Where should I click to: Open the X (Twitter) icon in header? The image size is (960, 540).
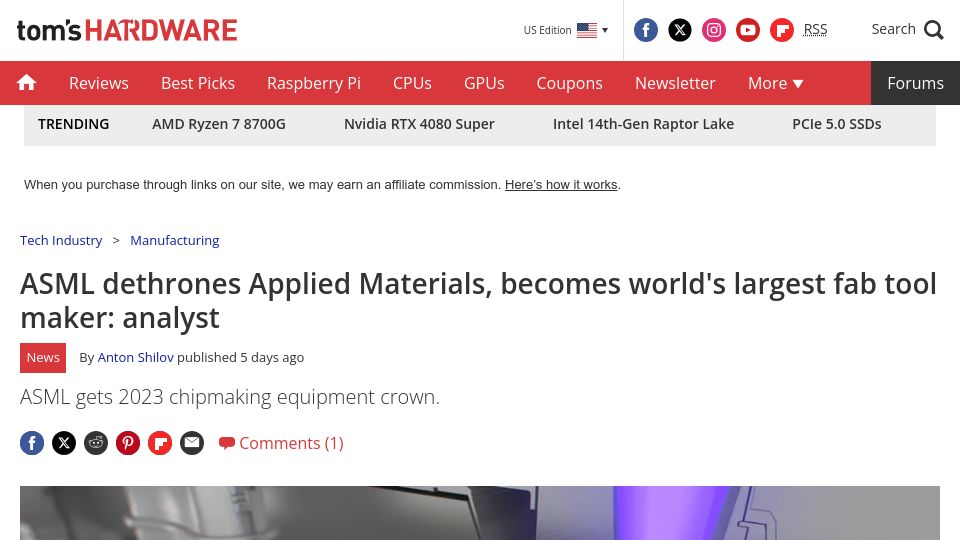click(x=680, y=30)
